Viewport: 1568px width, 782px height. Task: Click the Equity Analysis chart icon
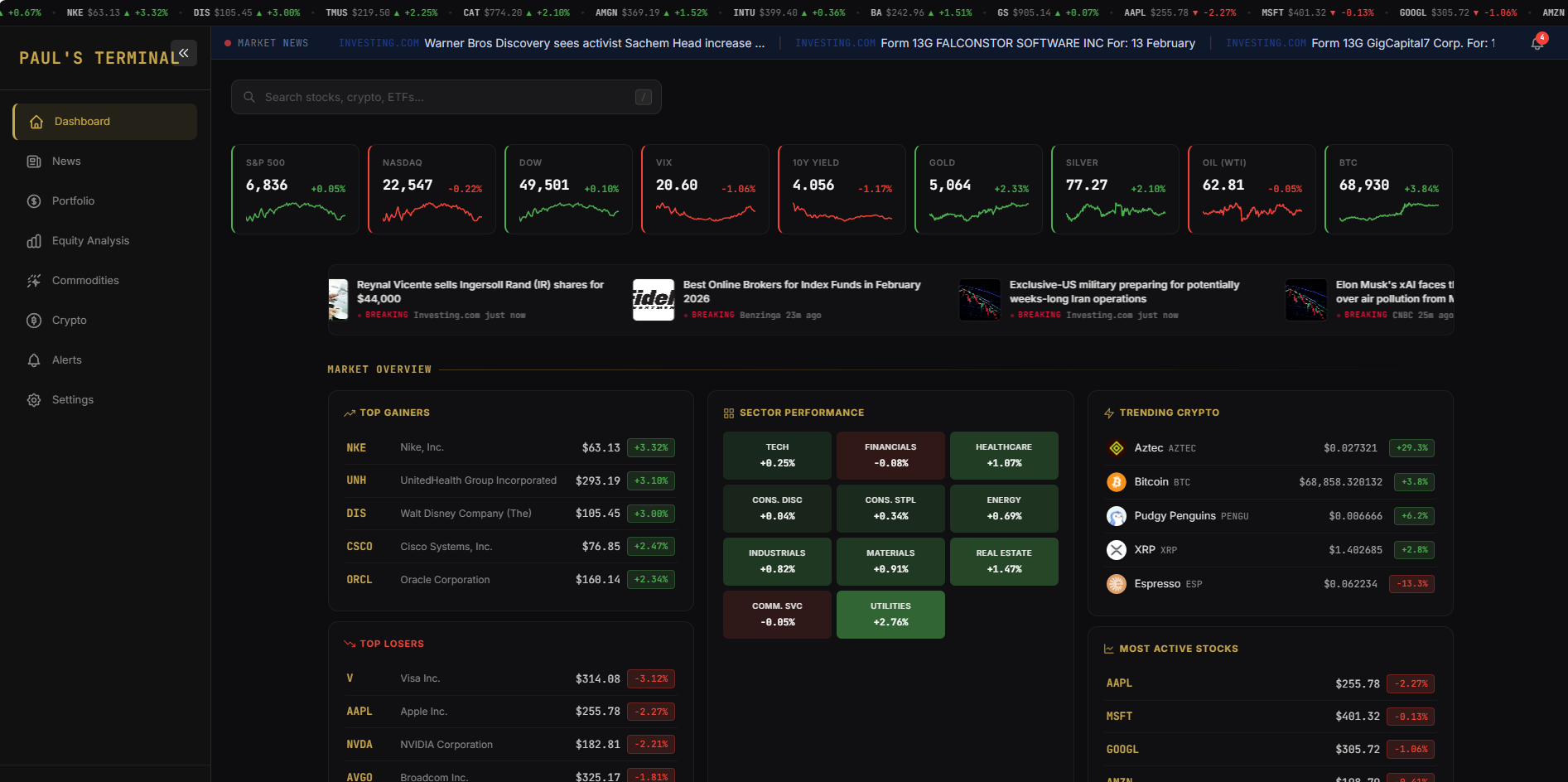coord(34,240)
